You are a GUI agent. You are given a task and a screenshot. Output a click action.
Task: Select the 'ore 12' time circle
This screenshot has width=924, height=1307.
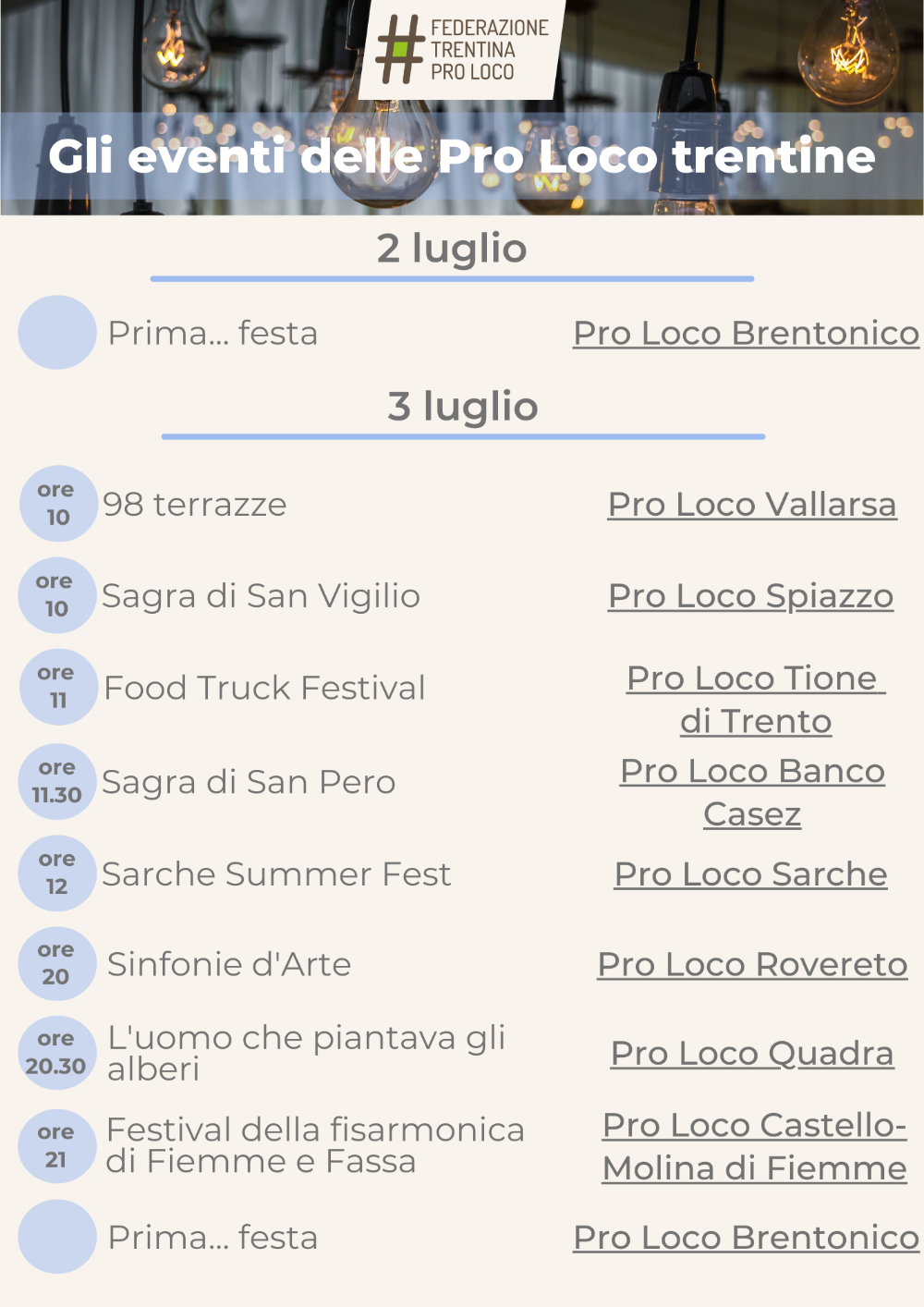(x=57, y=873)
